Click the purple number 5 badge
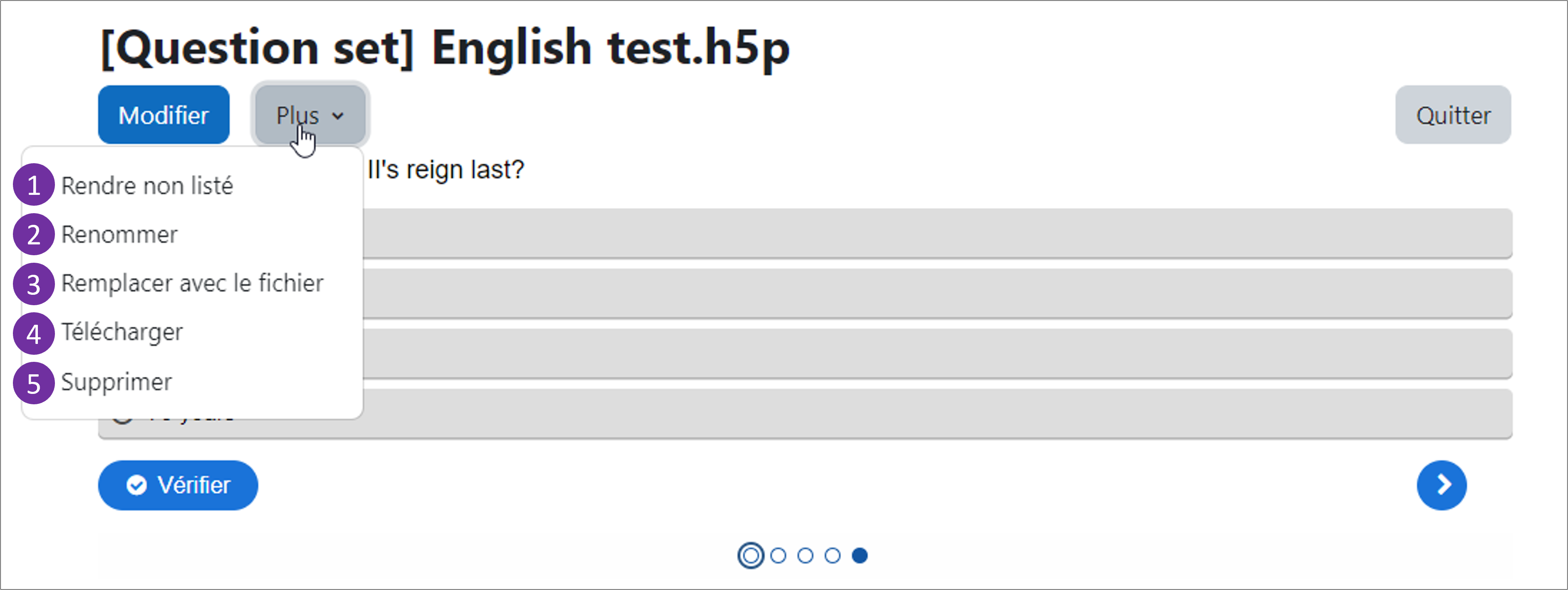1568x590 pixels. (x=34, y=383)
